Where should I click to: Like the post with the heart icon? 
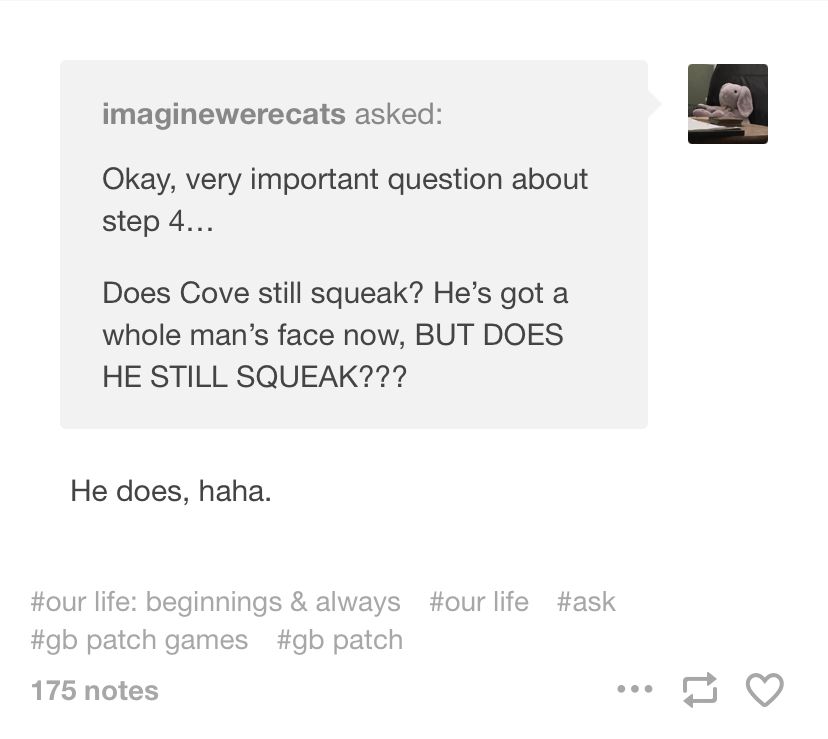click(x=765, y=689)
